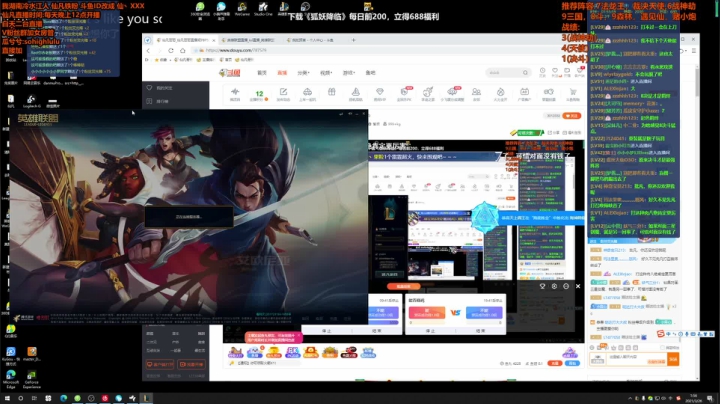
Task: Open Microsoft Edge desktop shortcut
Action: (11, 378)
